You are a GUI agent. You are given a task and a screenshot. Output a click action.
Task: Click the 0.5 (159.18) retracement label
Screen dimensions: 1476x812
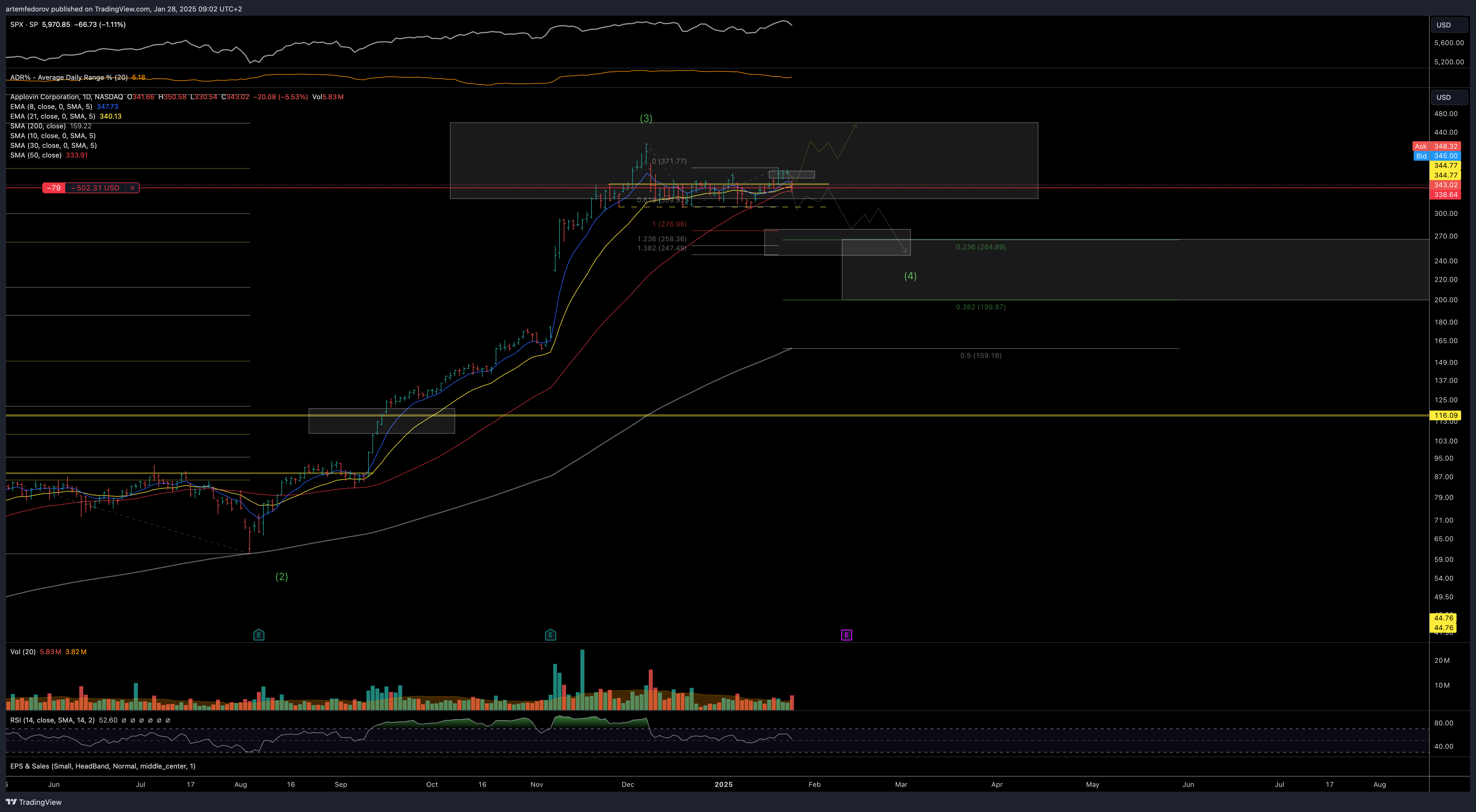tap(981, 356)
